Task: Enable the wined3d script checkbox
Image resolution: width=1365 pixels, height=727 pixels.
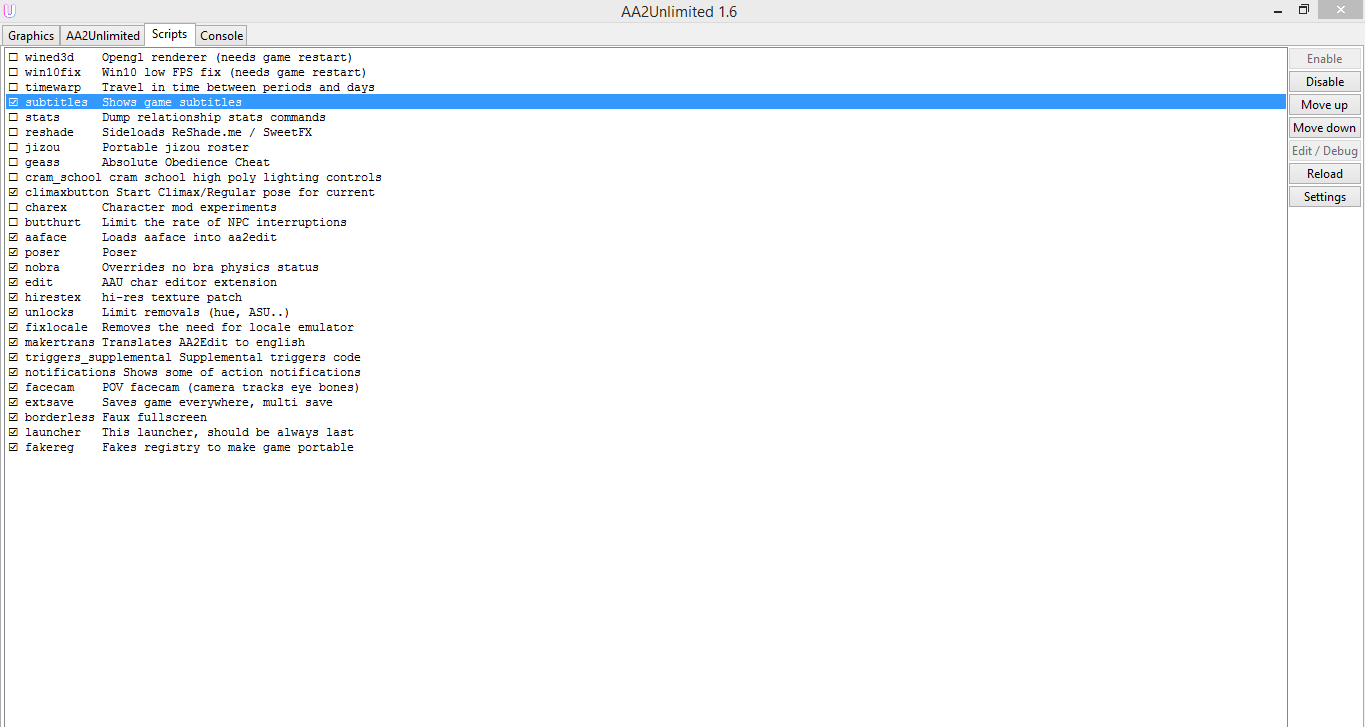Action: 13,57
